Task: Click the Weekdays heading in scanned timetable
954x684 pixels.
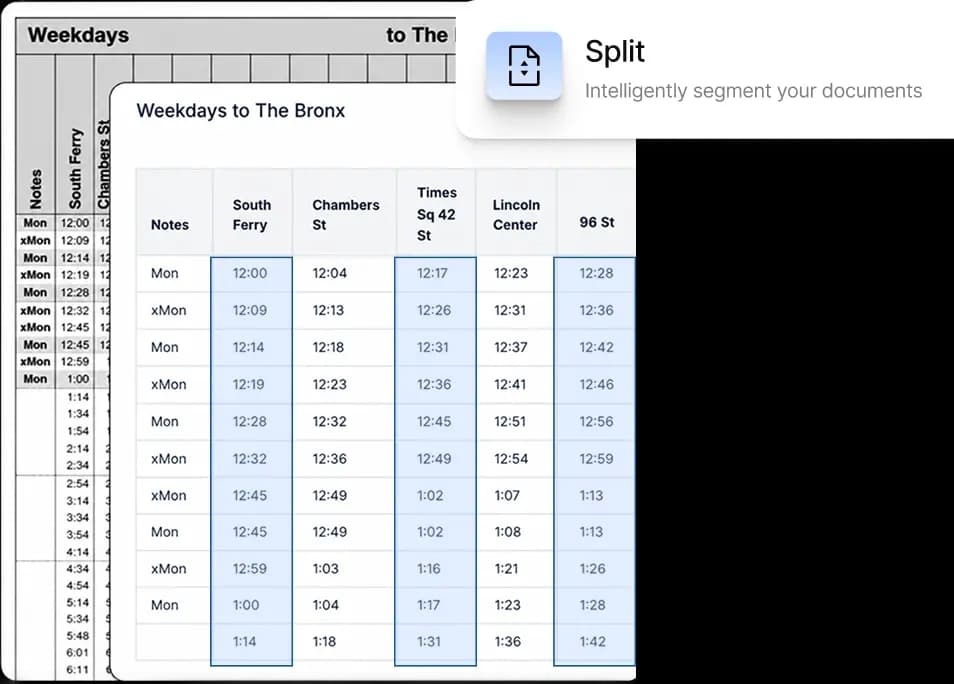Action: (78, 35)
